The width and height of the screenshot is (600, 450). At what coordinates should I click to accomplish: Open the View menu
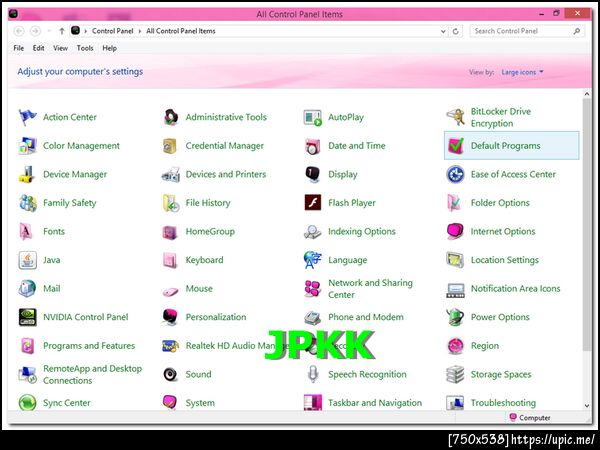pos(60,48)
